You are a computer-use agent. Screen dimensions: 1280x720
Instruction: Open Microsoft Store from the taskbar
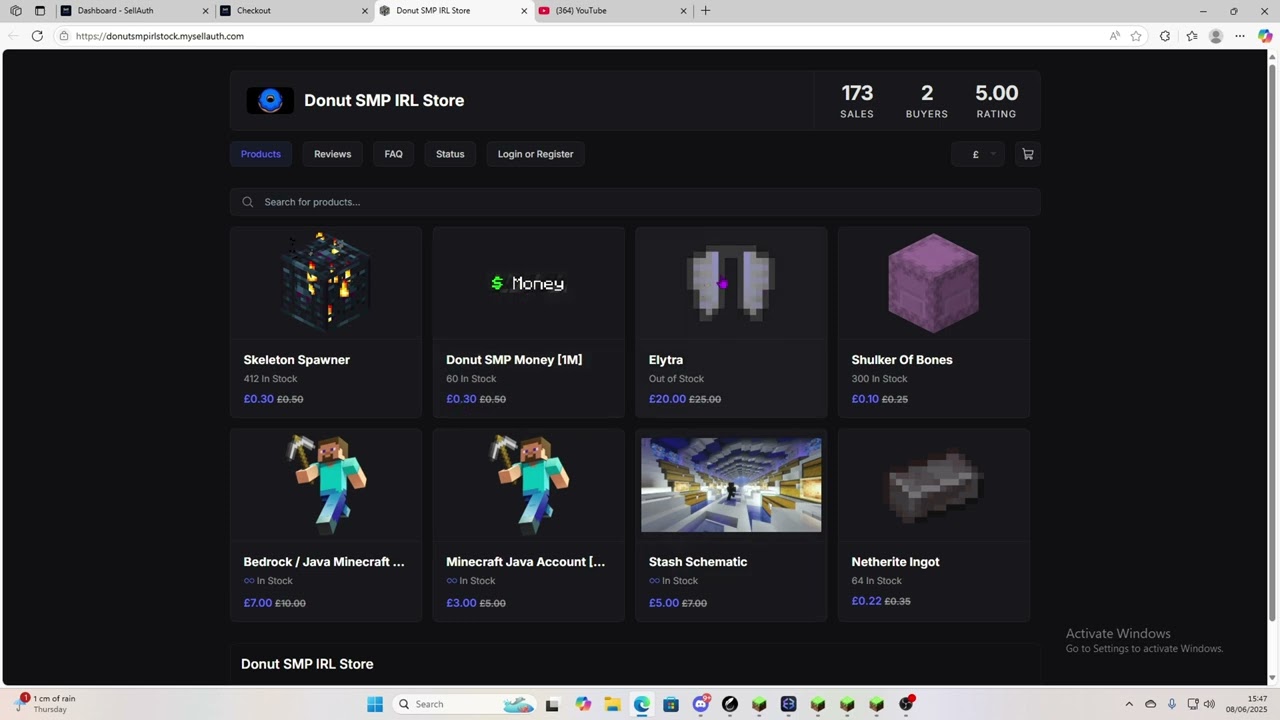click(x=671, y=704)
